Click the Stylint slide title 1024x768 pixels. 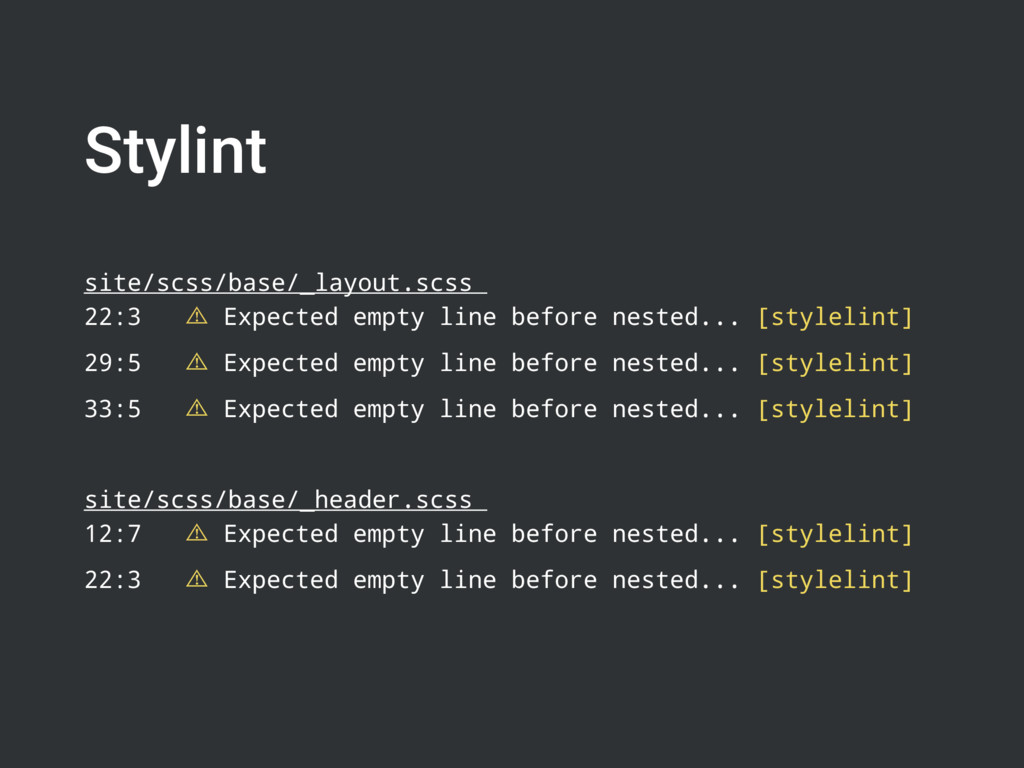click(x=176, y=151)
